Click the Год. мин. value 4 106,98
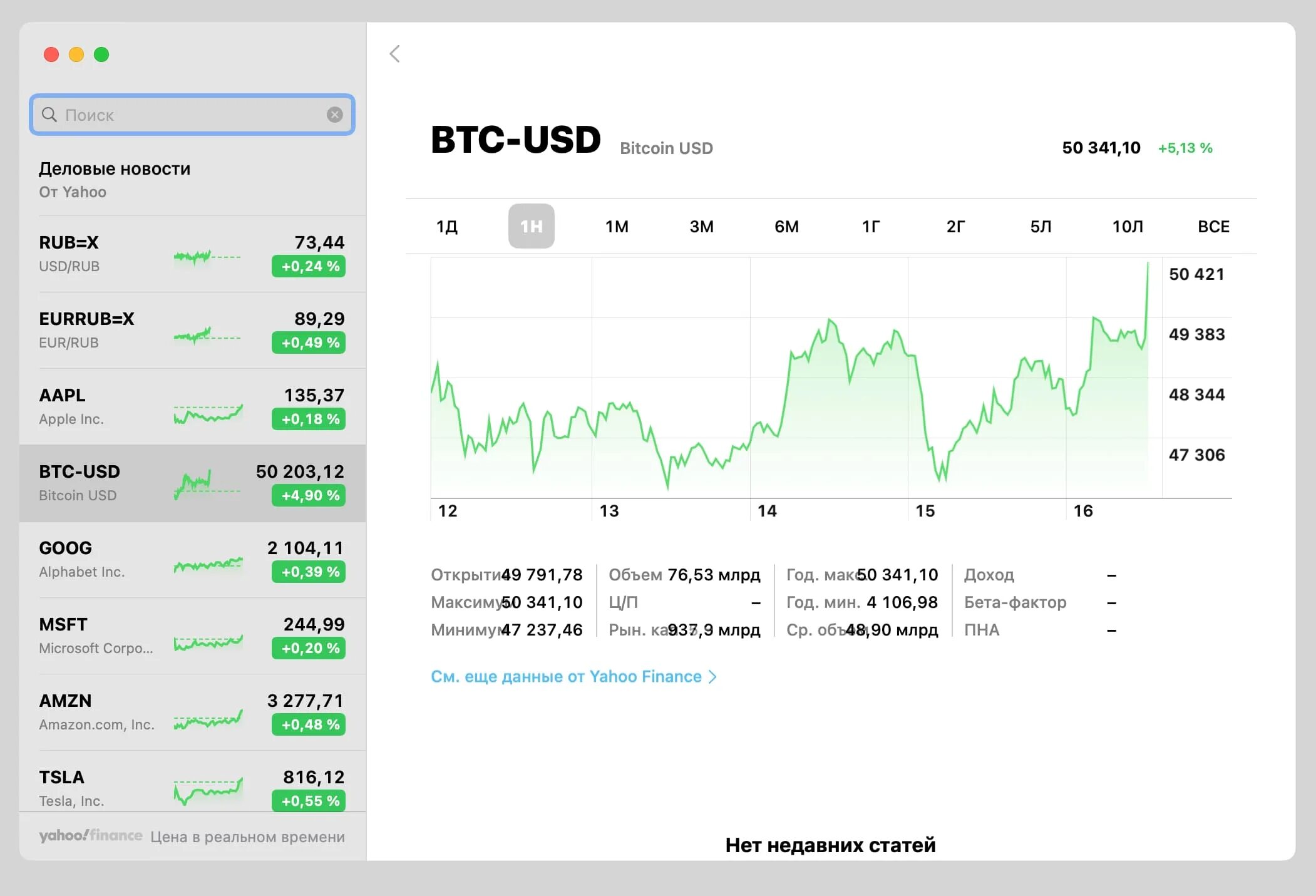Viewport: 1316px width, 896px height. click(x=902, y=602)
